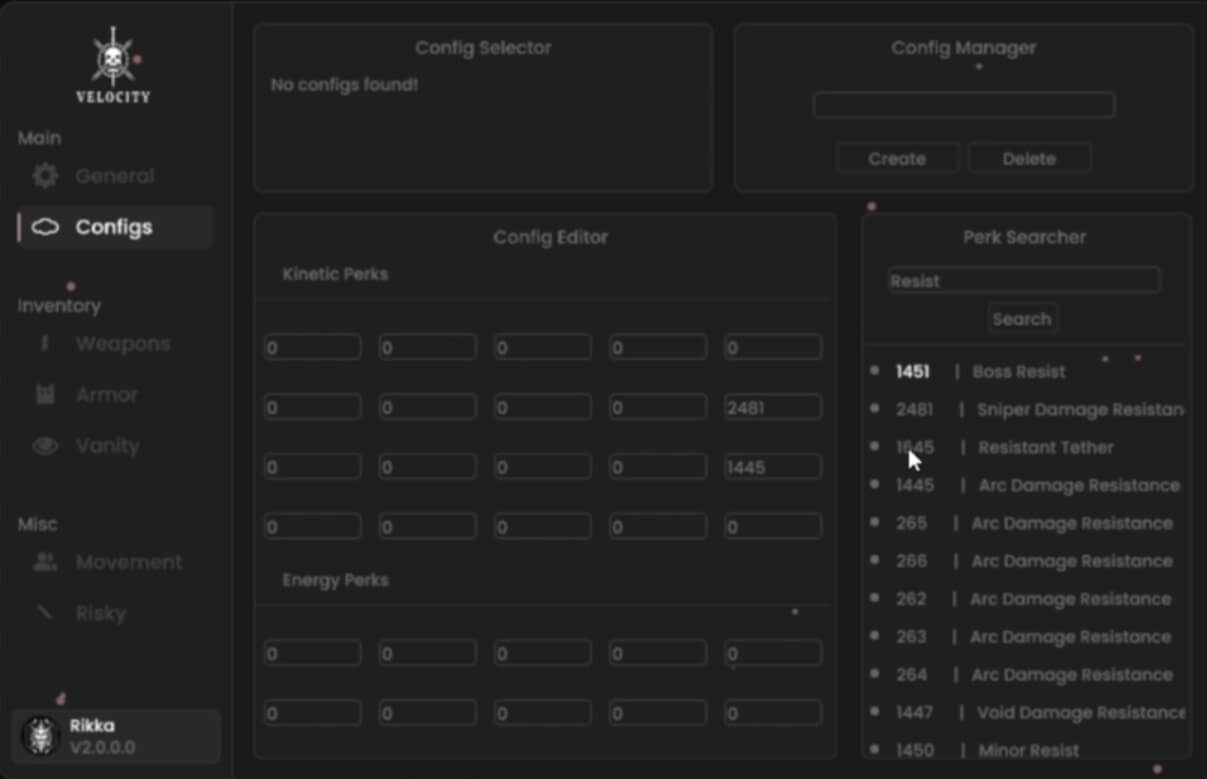Click the Armor sidebar icon
This screenshot has width=1207, height=779.
click(45, 395)
